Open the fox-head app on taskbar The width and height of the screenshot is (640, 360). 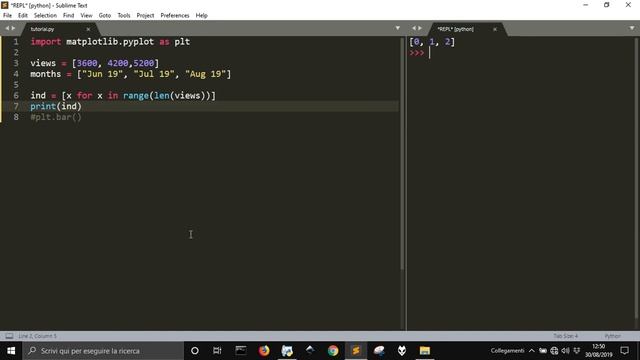(x=402, y=351)
